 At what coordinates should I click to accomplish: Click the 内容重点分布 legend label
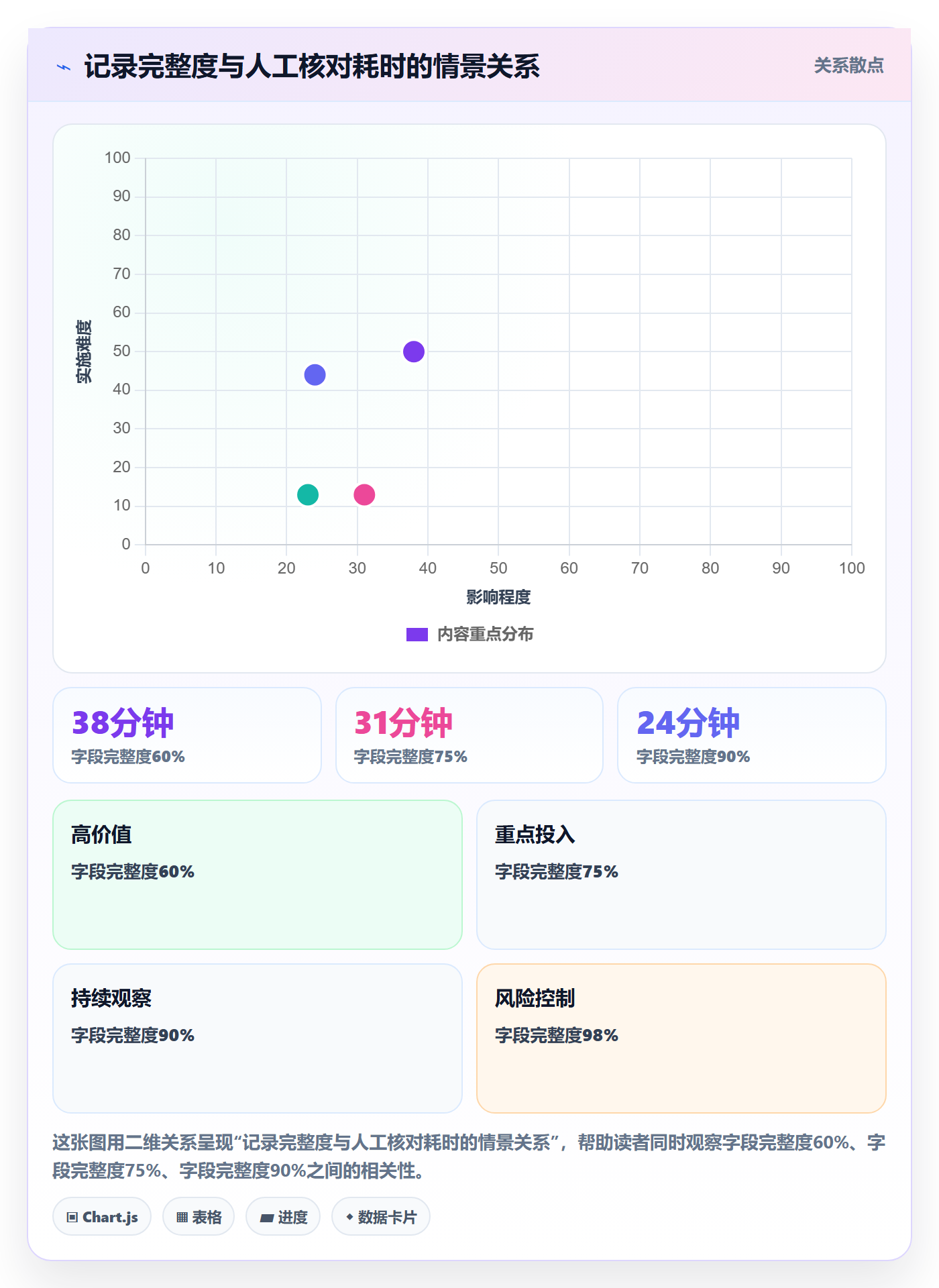point(485,635)
